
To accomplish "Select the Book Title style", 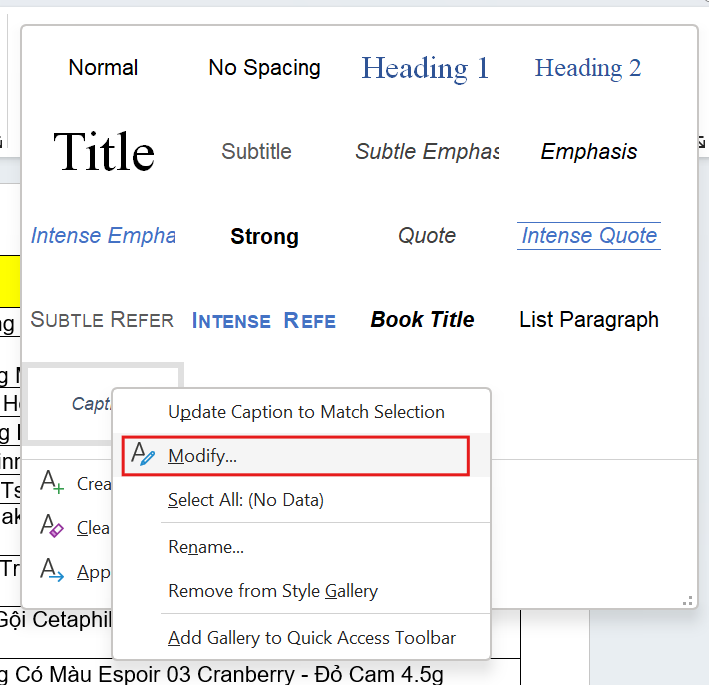I will [x=422, y=319].
